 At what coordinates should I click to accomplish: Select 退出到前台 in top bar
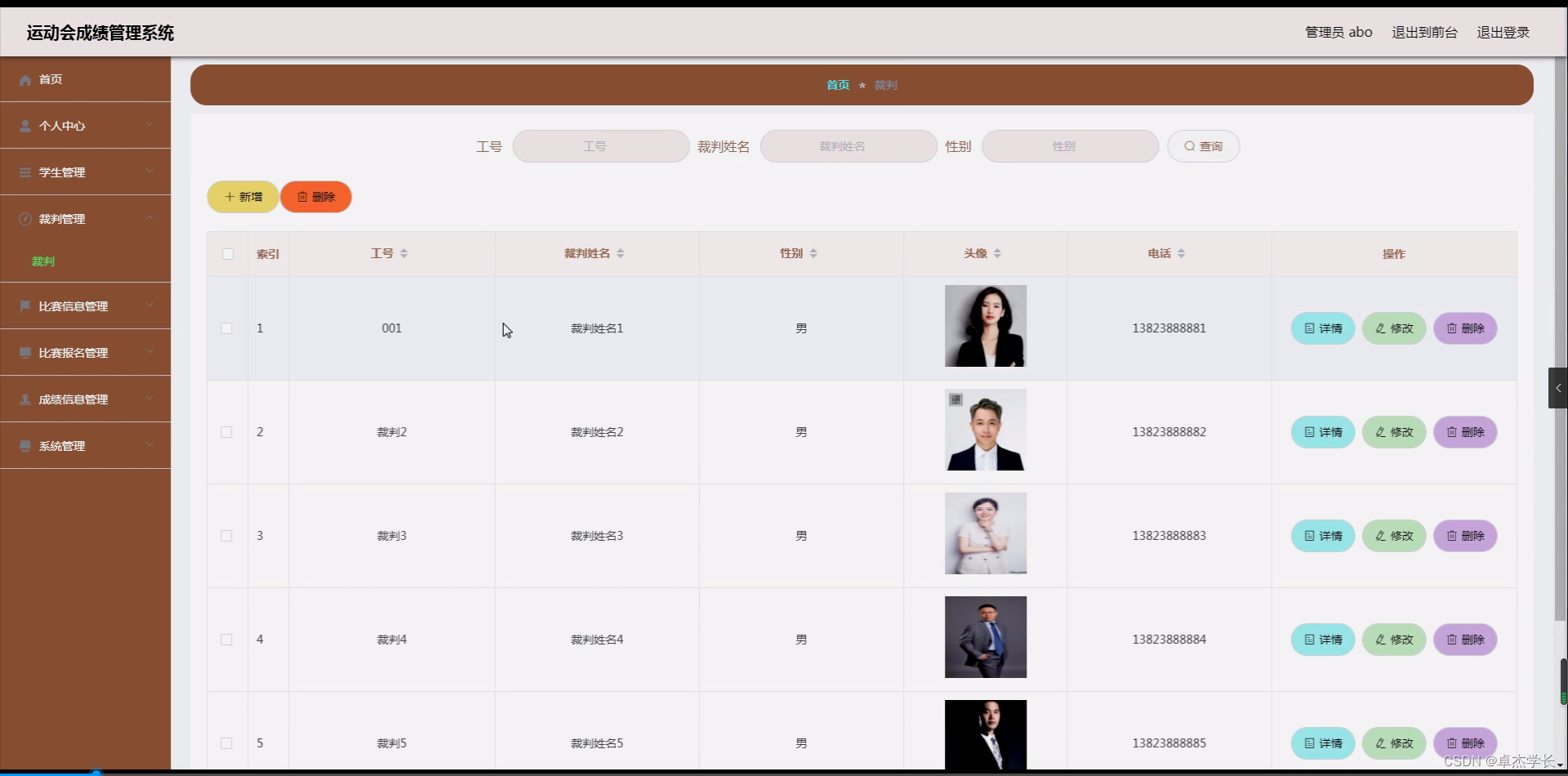[x=1424, y=33]
